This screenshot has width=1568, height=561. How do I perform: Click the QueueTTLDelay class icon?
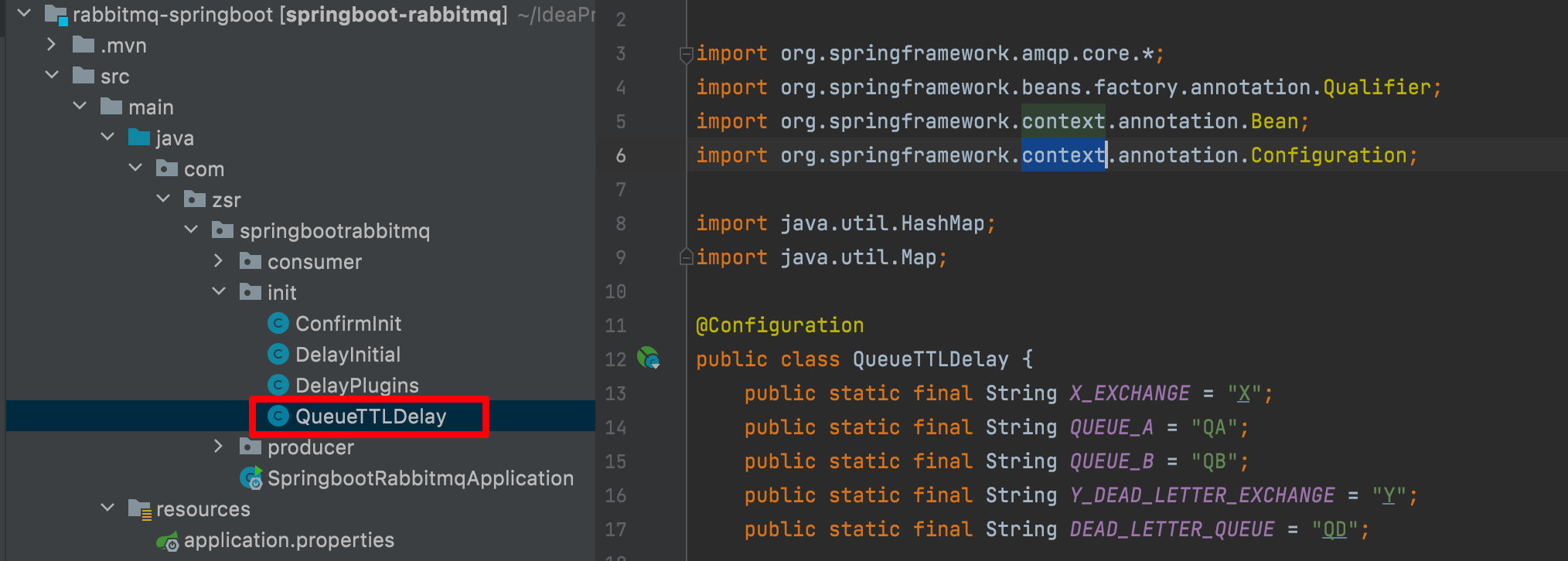(278, 416)
